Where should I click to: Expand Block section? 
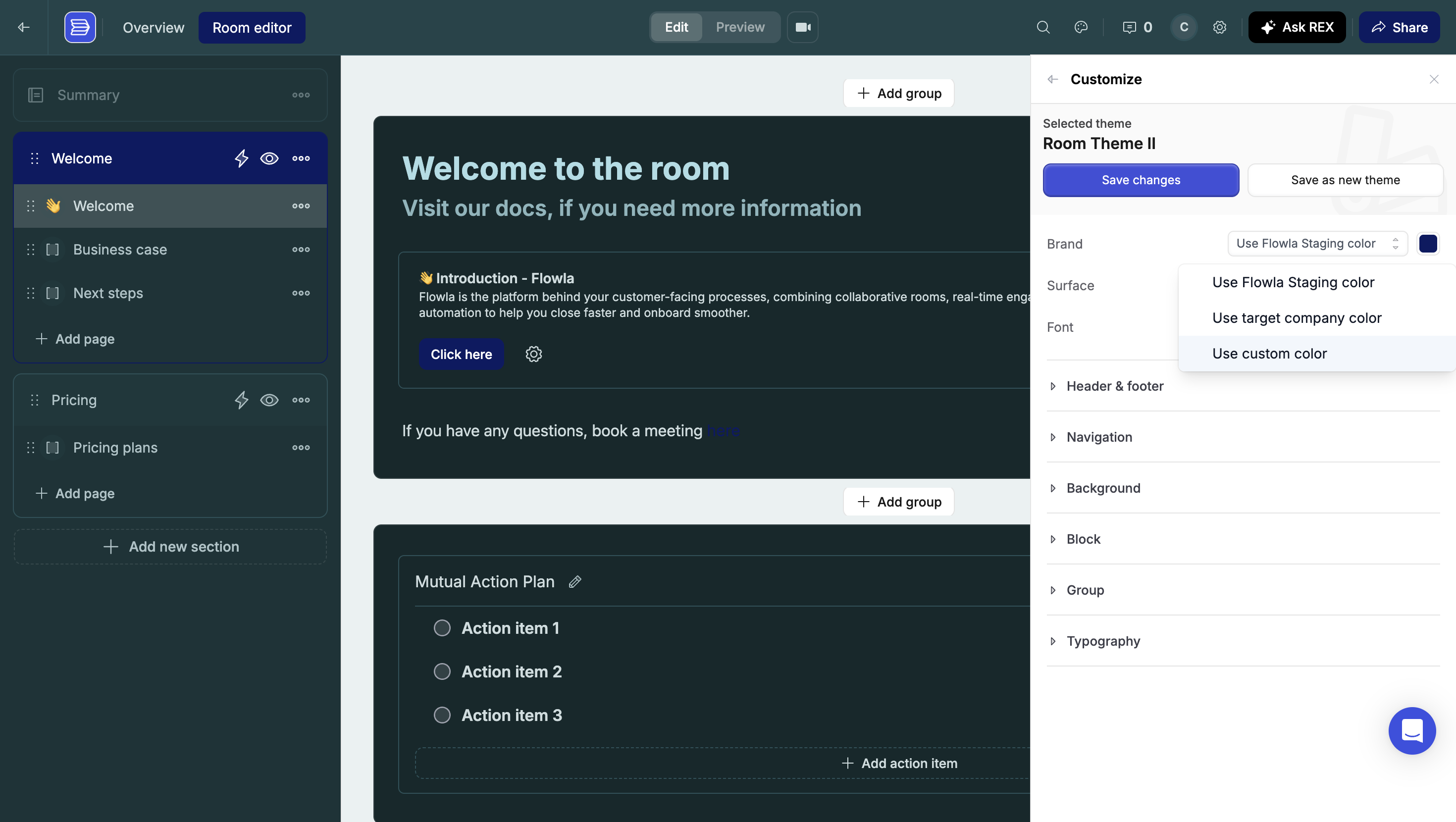(x=1243, y=539)
